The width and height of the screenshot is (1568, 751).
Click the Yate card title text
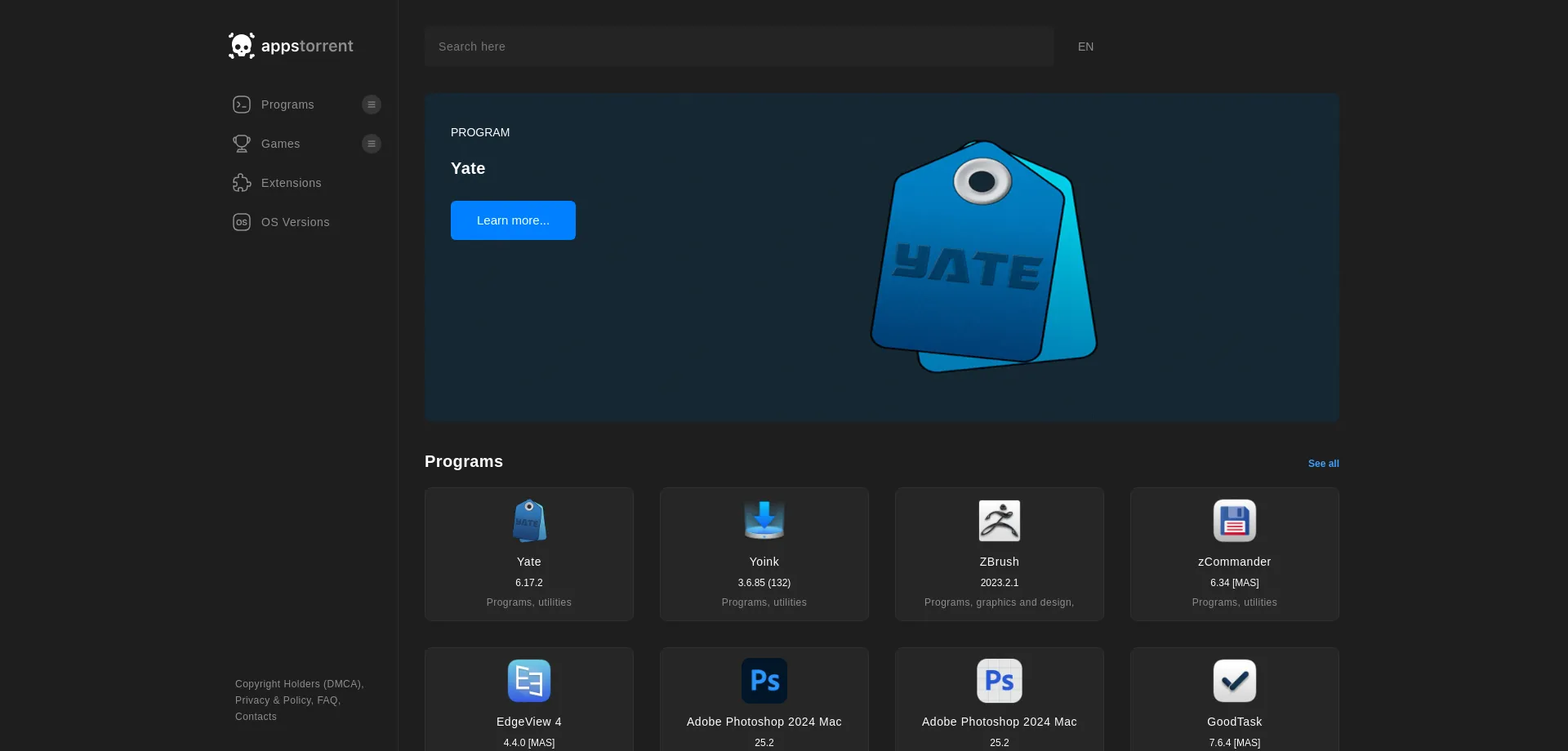(529, 562)
